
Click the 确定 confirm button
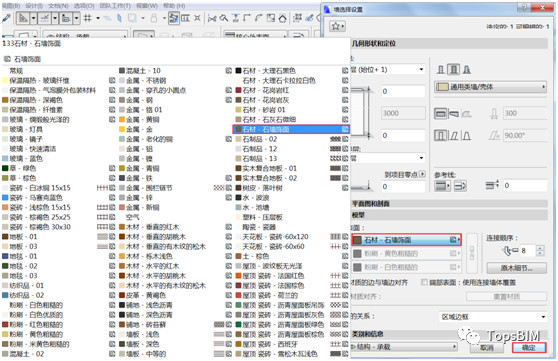529,347
